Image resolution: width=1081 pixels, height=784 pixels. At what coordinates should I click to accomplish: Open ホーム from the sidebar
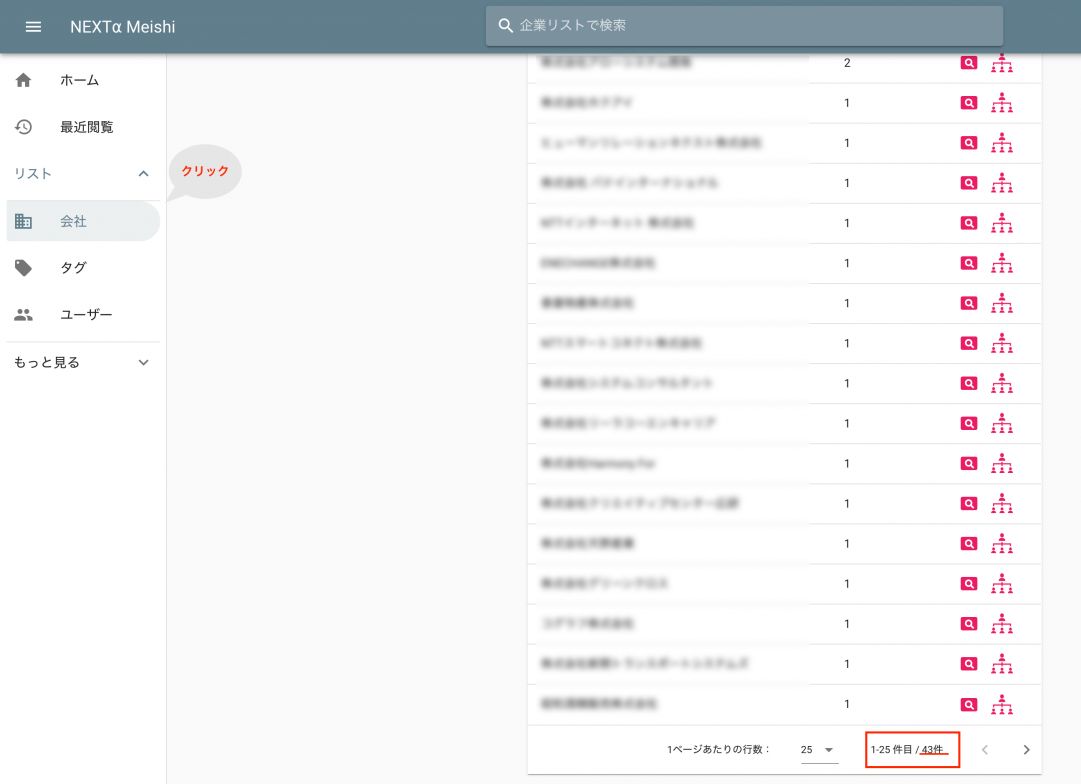point(79,80)
